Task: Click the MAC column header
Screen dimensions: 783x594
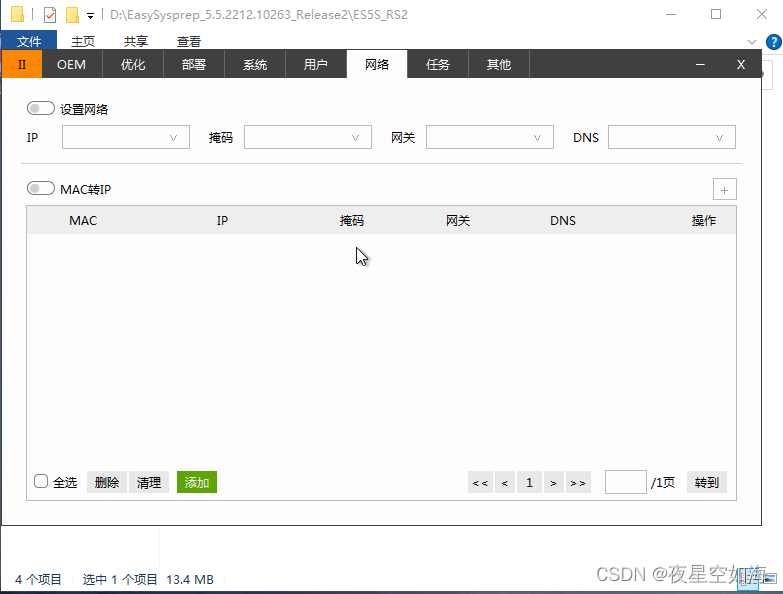Action: (83, 221)
